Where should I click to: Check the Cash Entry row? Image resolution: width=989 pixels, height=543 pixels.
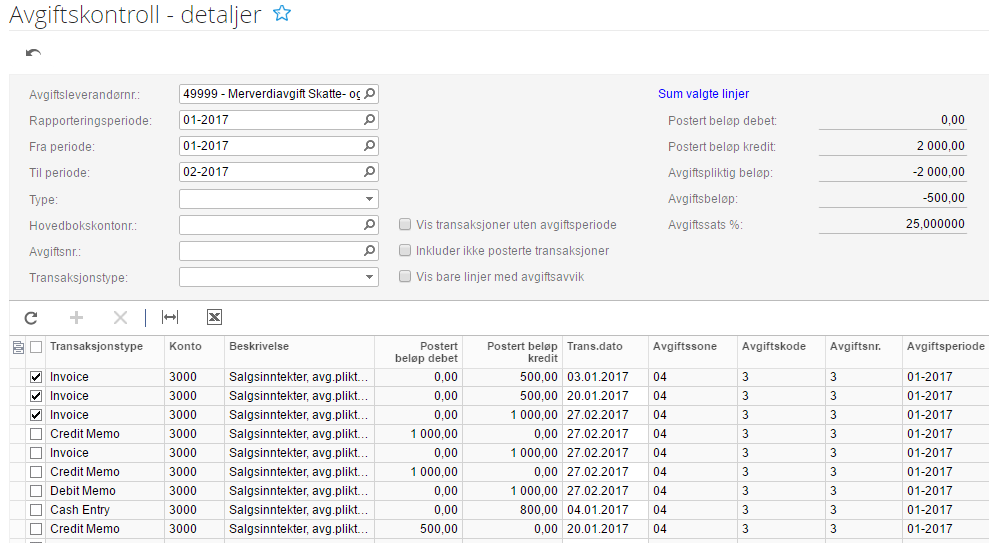(36, 510)
